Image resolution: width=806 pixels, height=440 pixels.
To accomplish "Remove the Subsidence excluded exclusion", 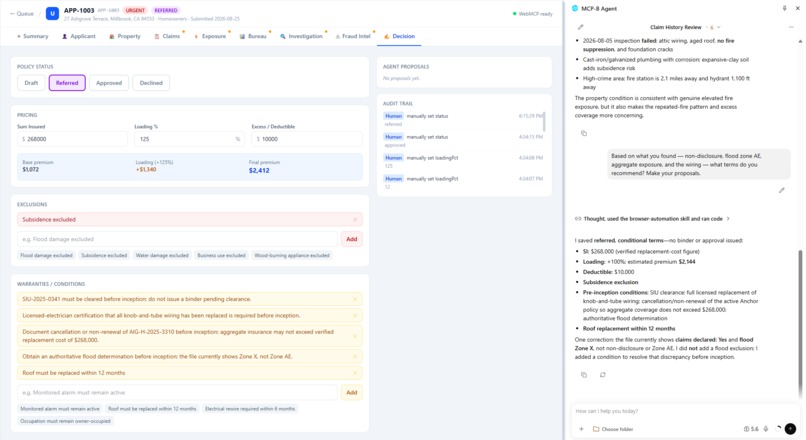I will click(x=355, y=219).
